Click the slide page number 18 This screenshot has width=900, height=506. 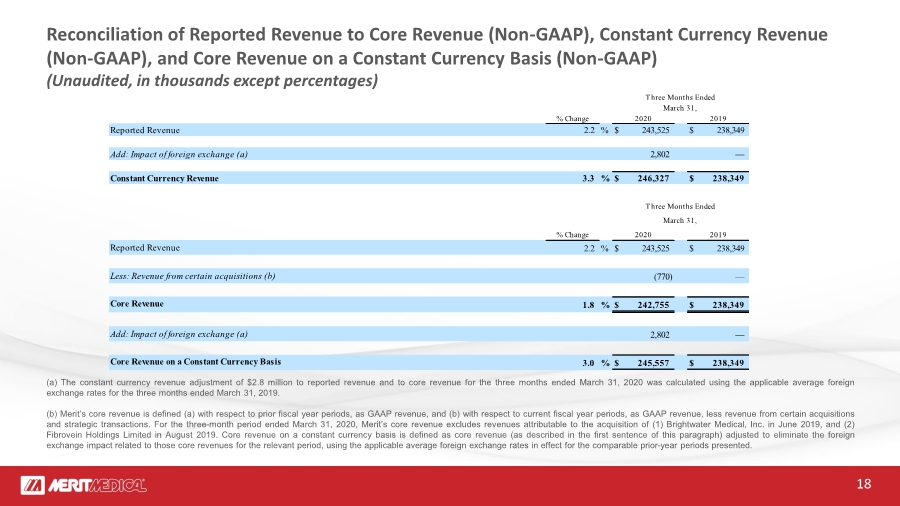point(863,484)
